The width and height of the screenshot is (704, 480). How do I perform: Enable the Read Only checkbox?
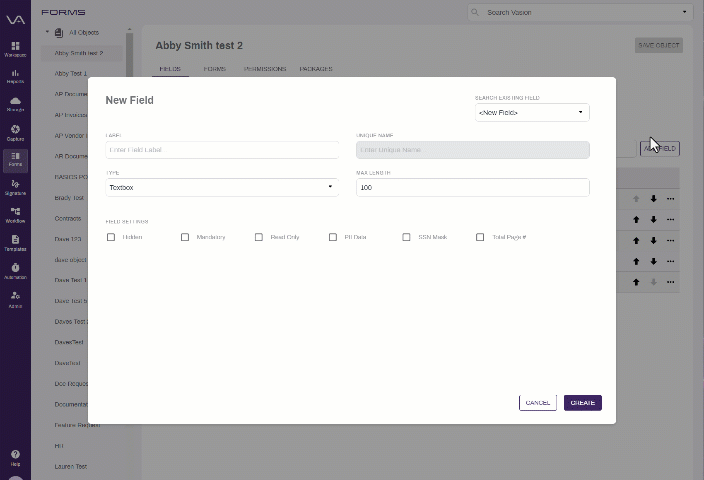[259, 237]
